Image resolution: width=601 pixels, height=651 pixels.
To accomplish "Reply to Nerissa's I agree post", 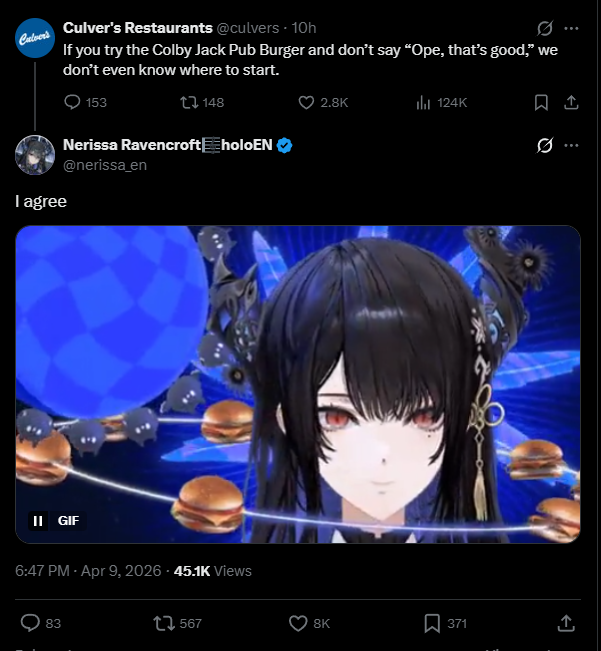I will tap(40, 623).
